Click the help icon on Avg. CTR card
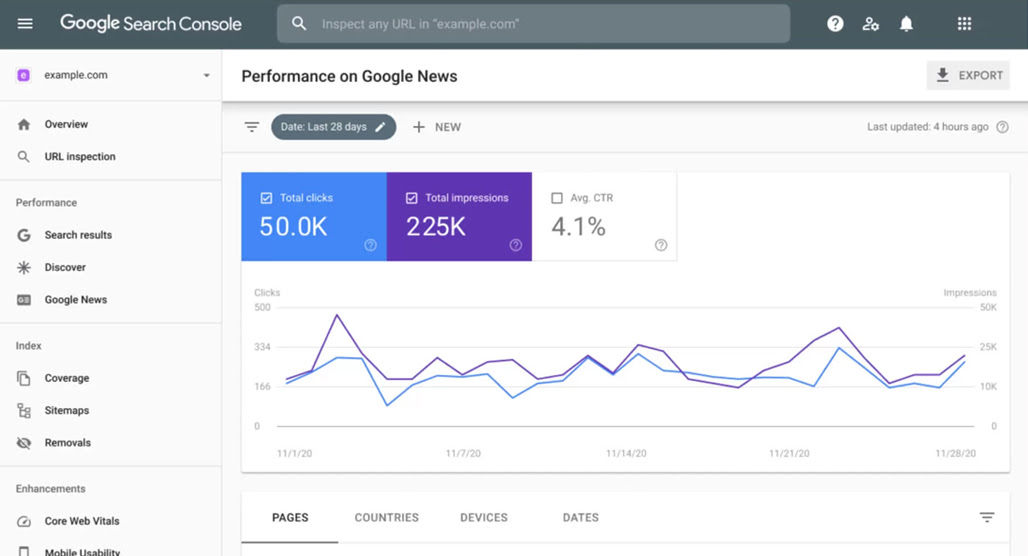The height and width of the screenshot is (556, 1028). coord(661,245)
